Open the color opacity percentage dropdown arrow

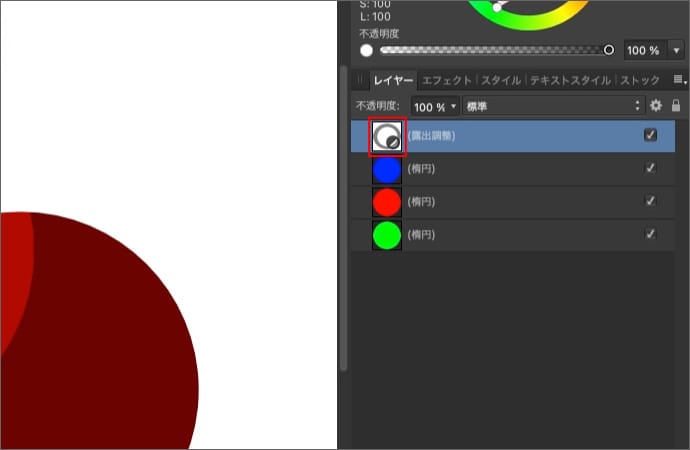[677, 50]
